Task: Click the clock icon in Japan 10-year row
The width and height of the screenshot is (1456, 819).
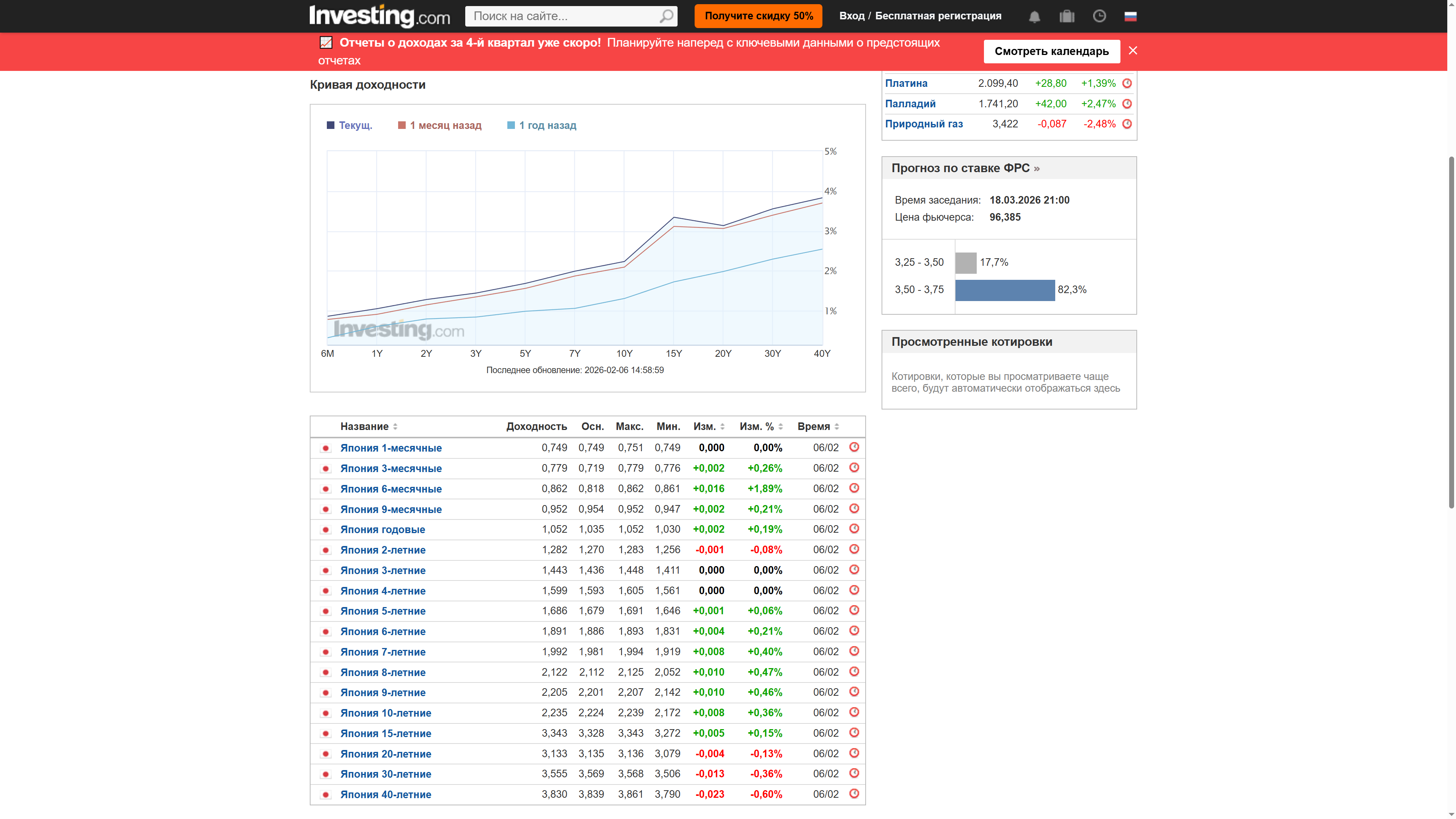Action: point(854,712)
